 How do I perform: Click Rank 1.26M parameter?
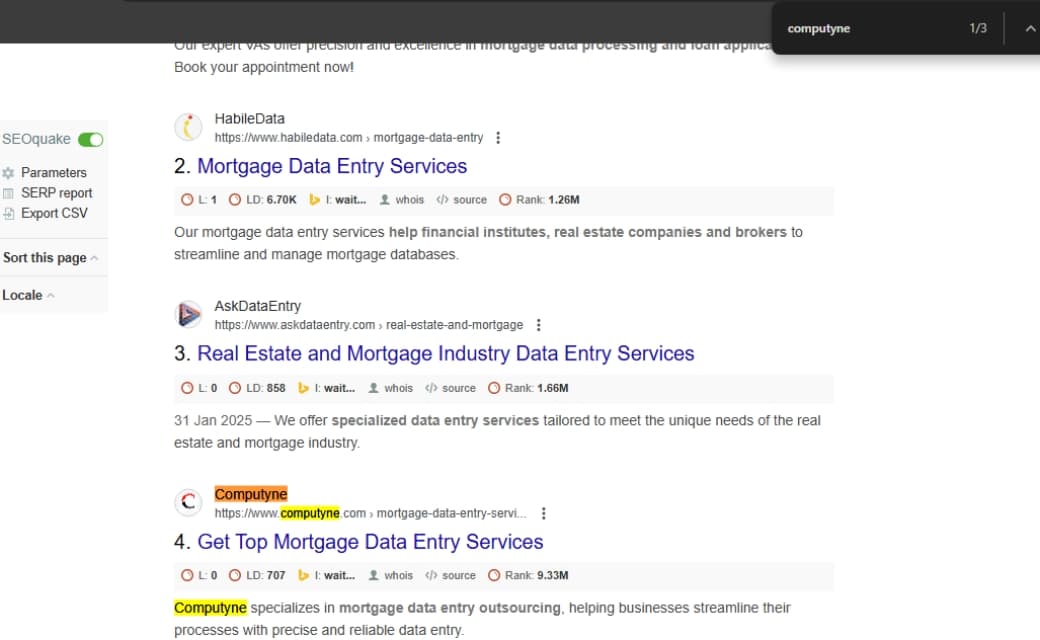tap(539, 200)
